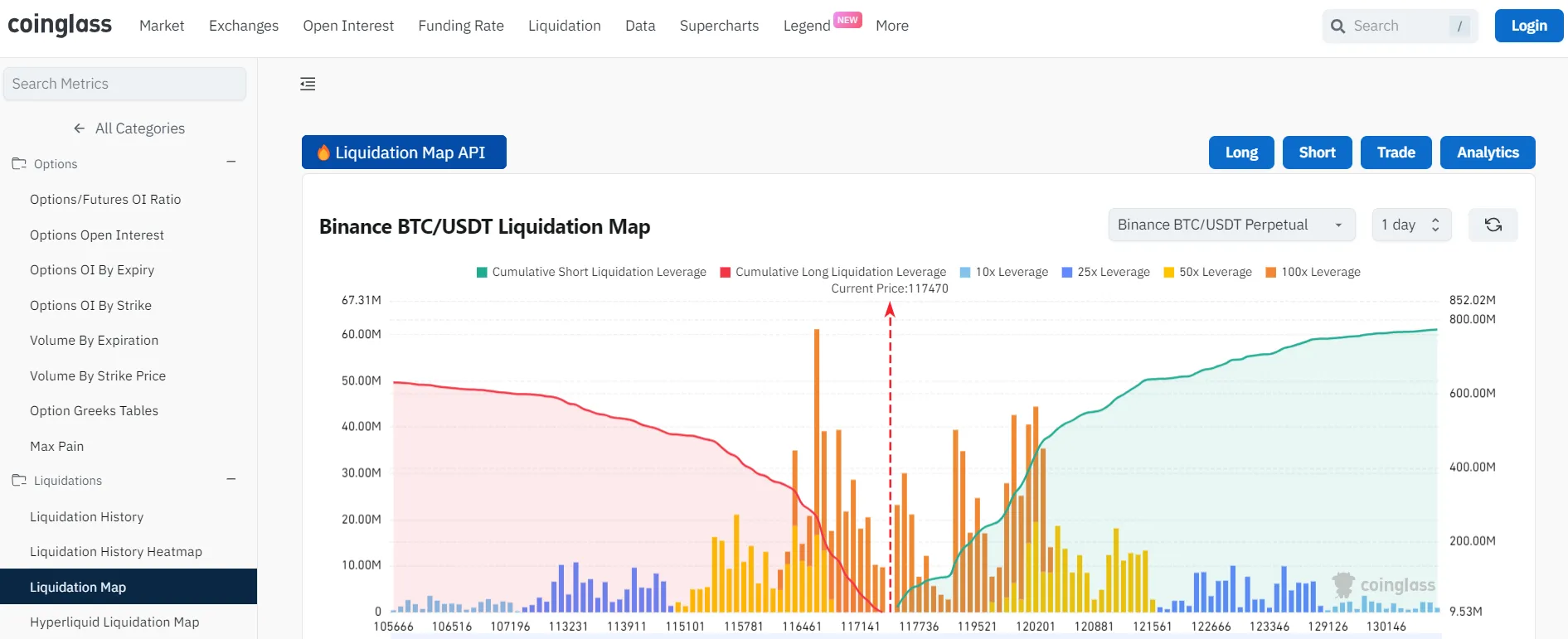
Task: Click the tallest orange bar near 116461
Action: coord(817,470)
